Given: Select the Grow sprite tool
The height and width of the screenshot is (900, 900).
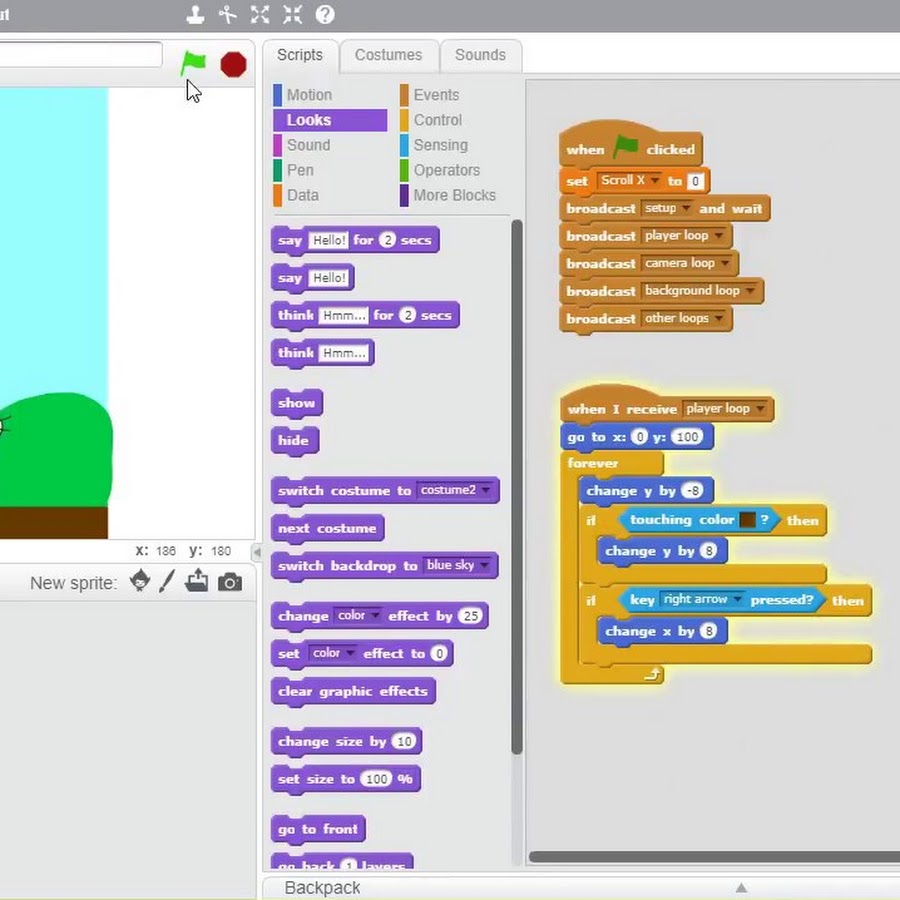Looking at the screenshot, I should pyautogui.click(x=260, y=14).
